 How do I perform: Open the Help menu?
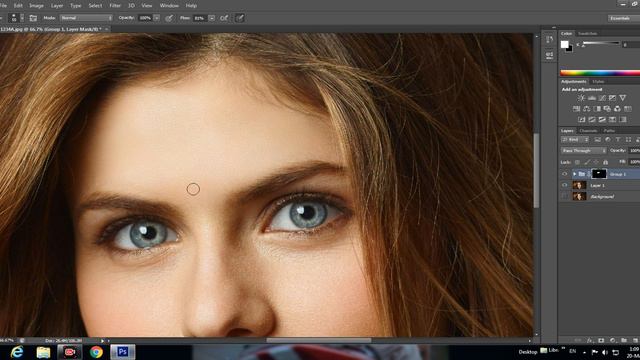(191, 6)
